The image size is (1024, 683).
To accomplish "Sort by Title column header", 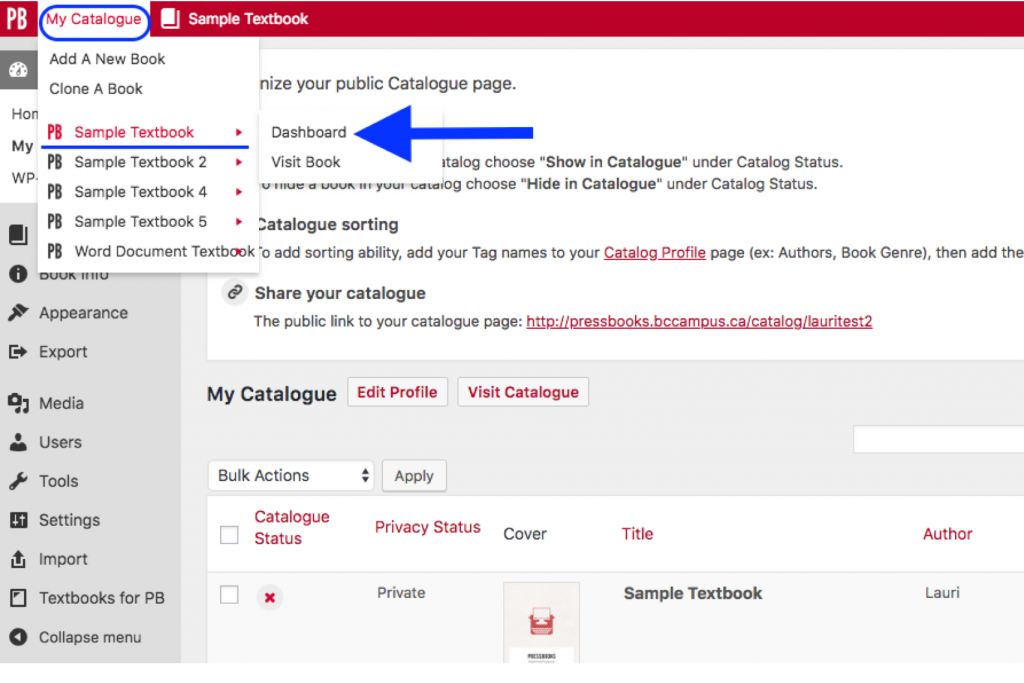I will coord(637,534).
